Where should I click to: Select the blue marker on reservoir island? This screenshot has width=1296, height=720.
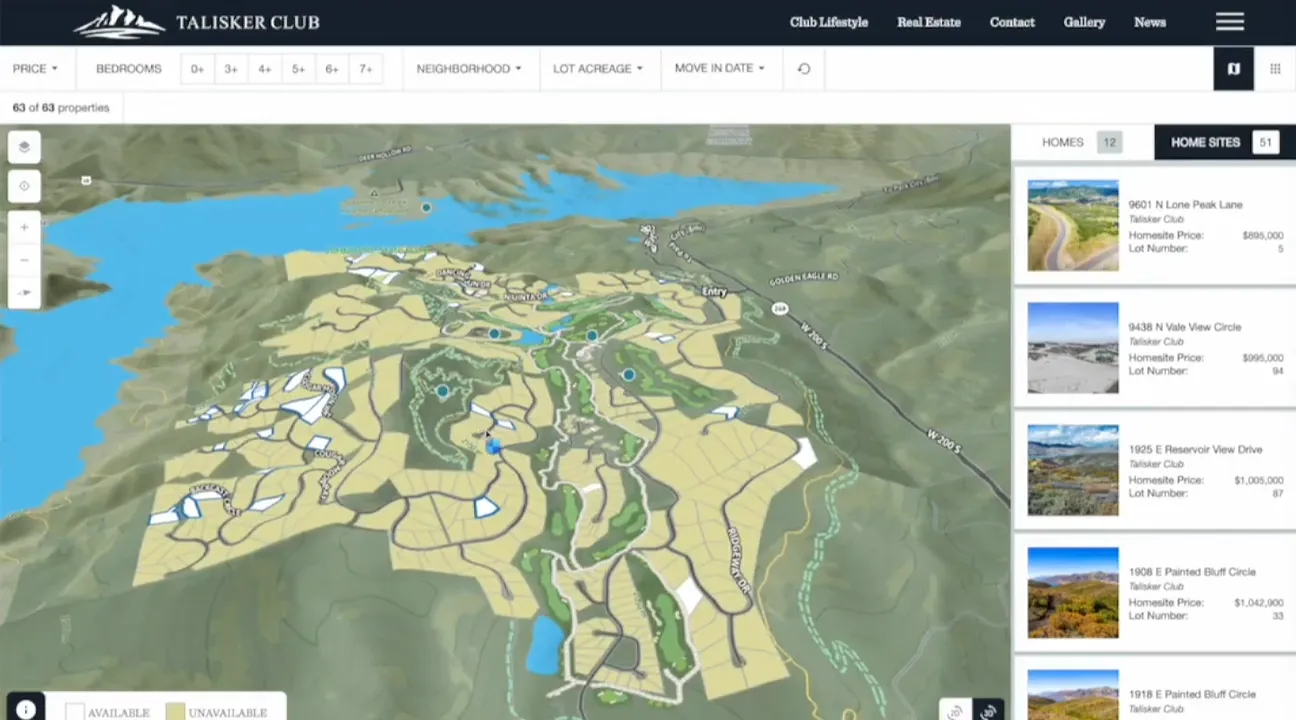point(426,207)
